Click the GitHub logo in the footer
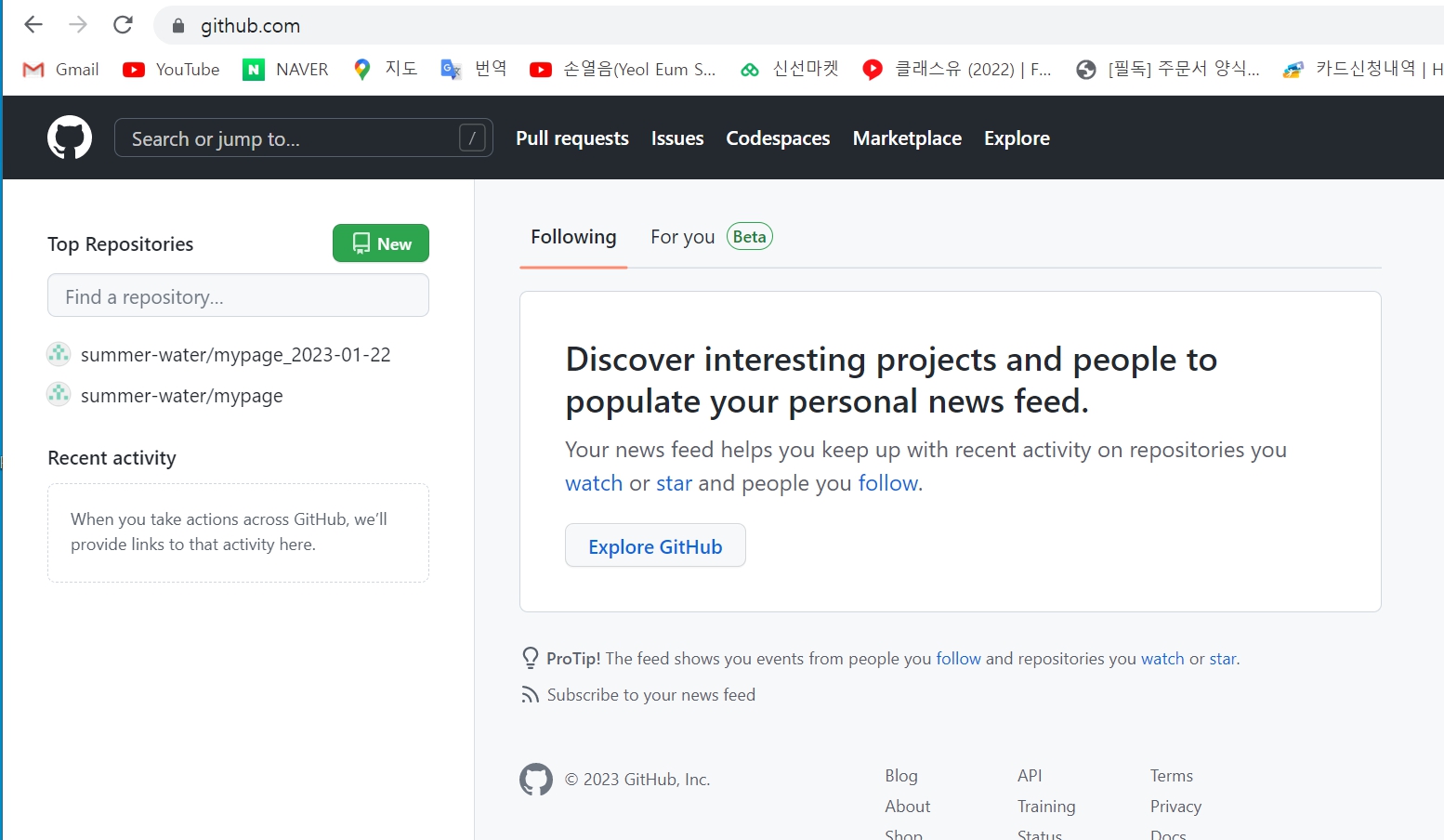The image size is (1444, 840). pyautogui.click(x=536, y=780)
